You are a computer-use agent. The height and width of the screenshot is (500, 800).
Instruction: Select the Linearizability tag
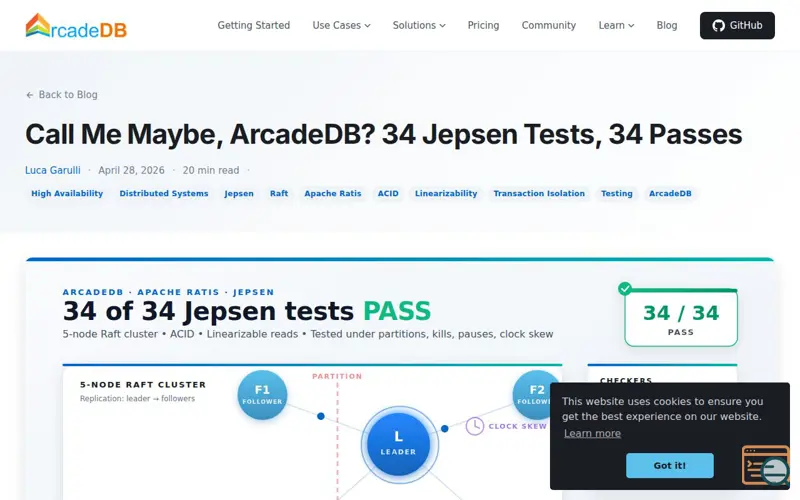click(446, 193)
